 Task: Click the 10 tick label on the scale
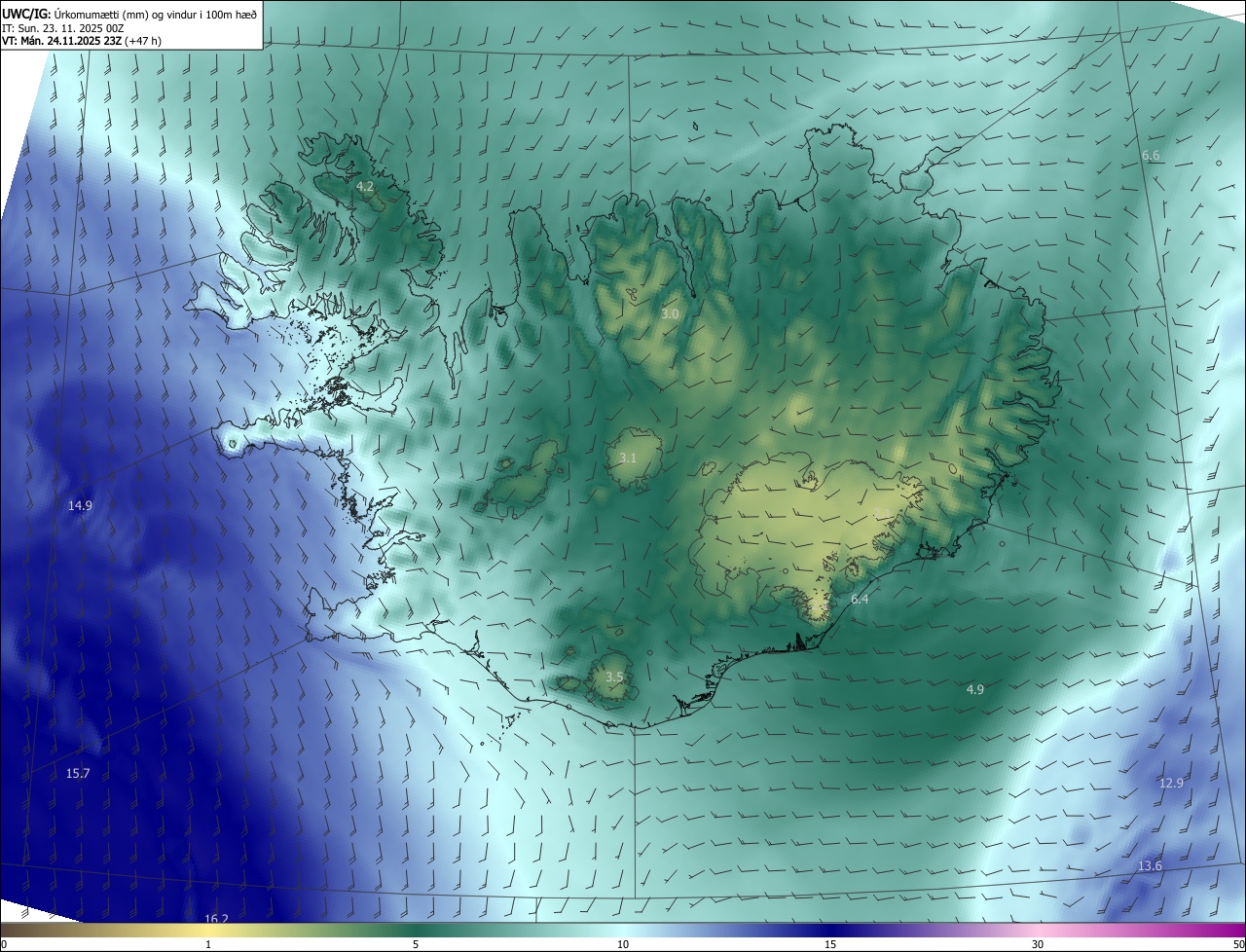click(x=623, y=944)
